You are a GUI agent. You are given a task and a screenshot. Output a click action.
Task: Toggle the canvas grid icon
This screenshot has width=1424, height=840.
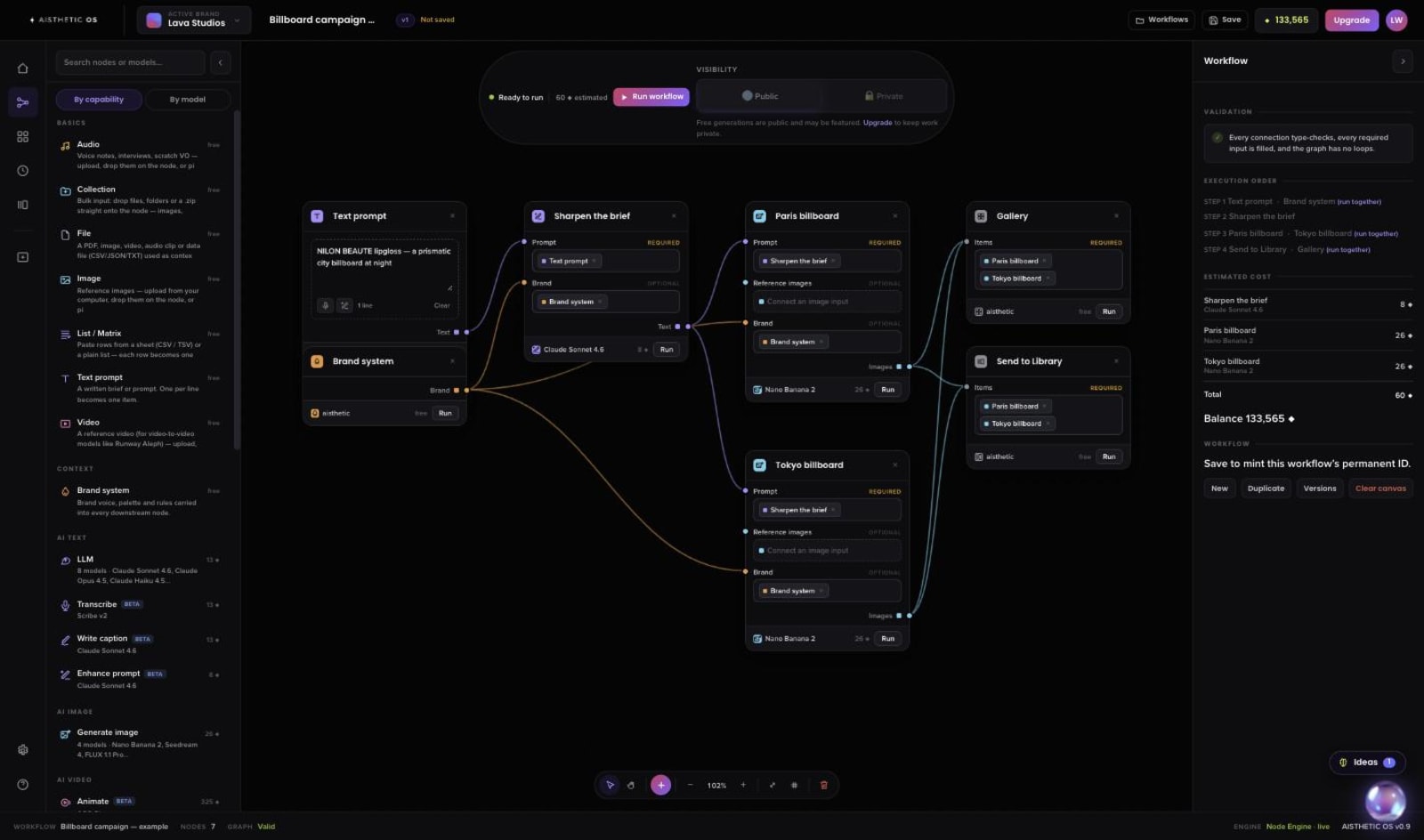coord(794,785)
